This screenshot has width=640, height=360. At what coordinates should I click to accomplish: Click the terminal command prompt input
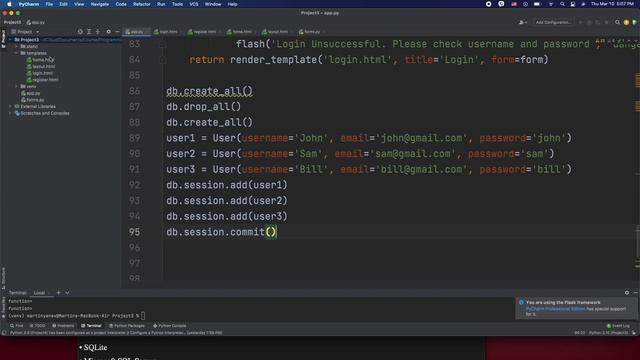click(x=143, y=316)
